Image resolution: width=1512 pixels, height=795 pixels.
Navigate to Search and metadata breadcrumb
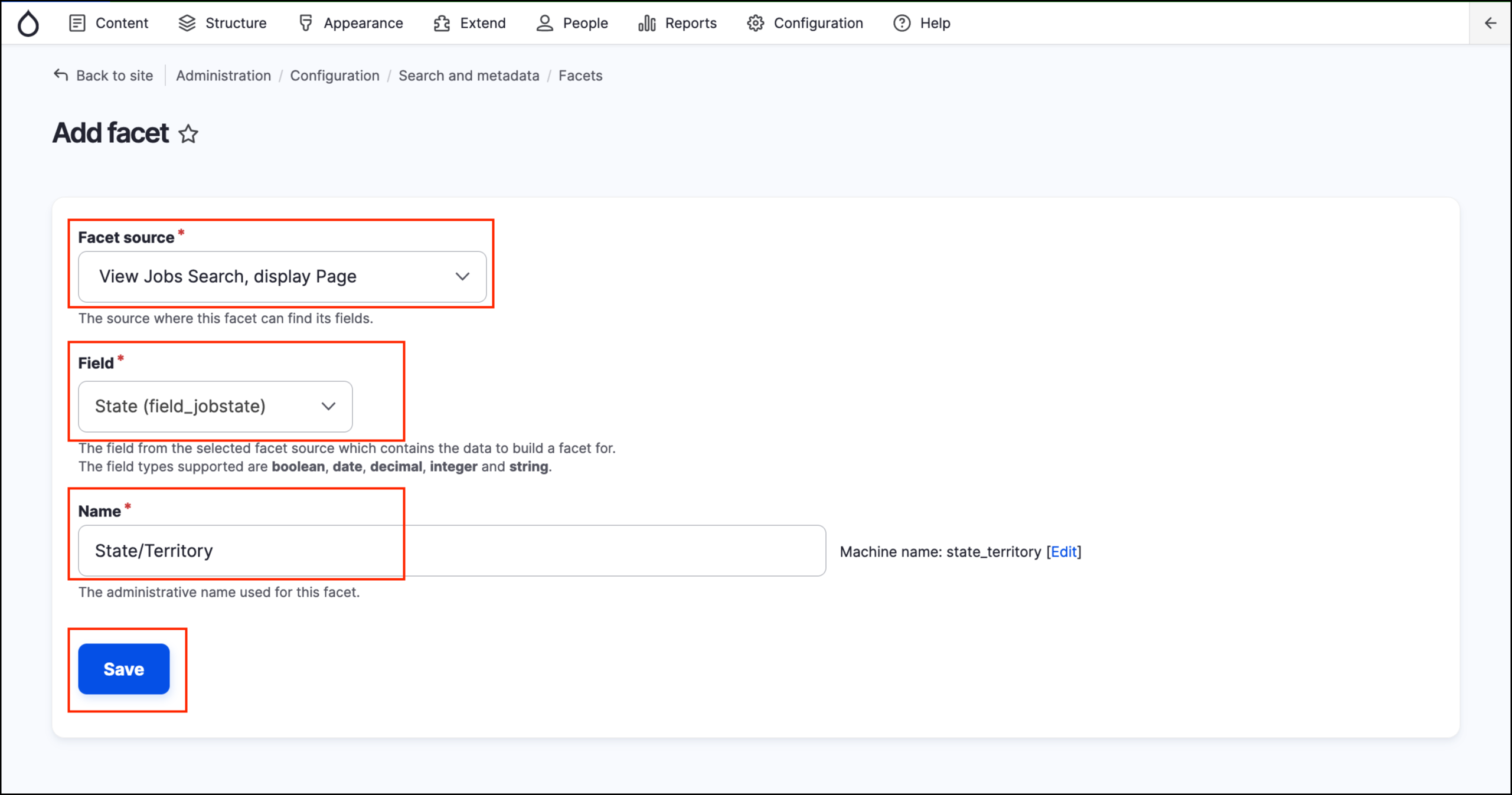469,76
